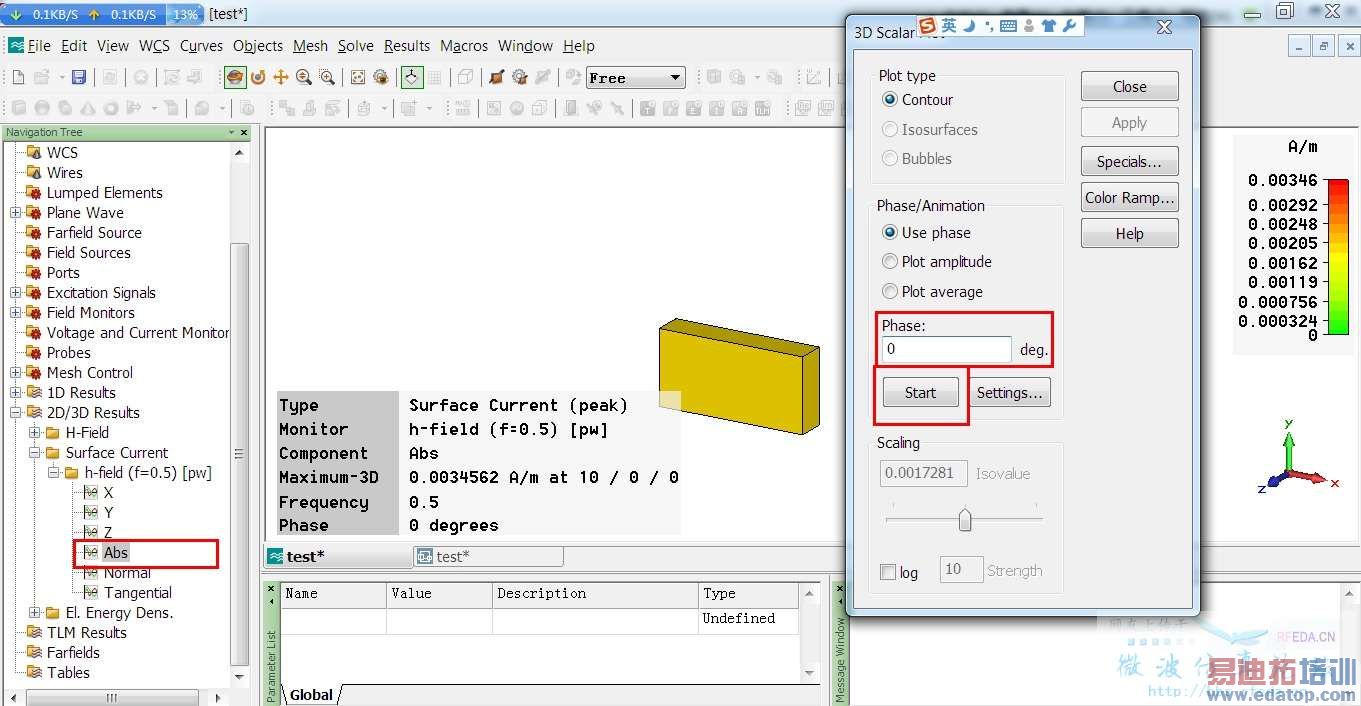
Task: Start the phase animation
Action: [920, 393]
